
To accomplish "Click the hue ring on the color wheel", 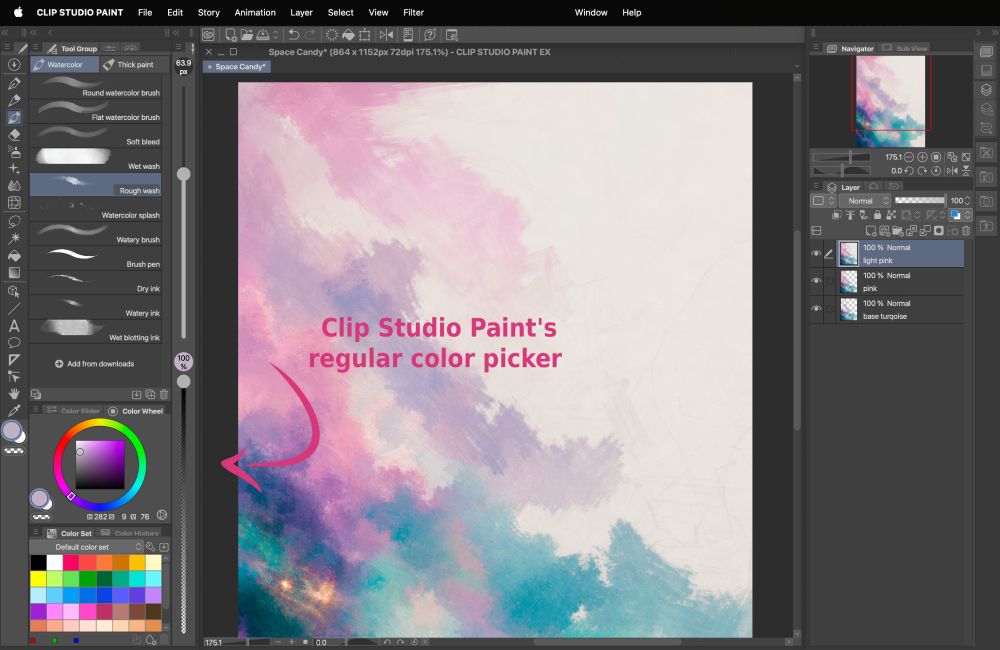I will [x=100, y=423].
